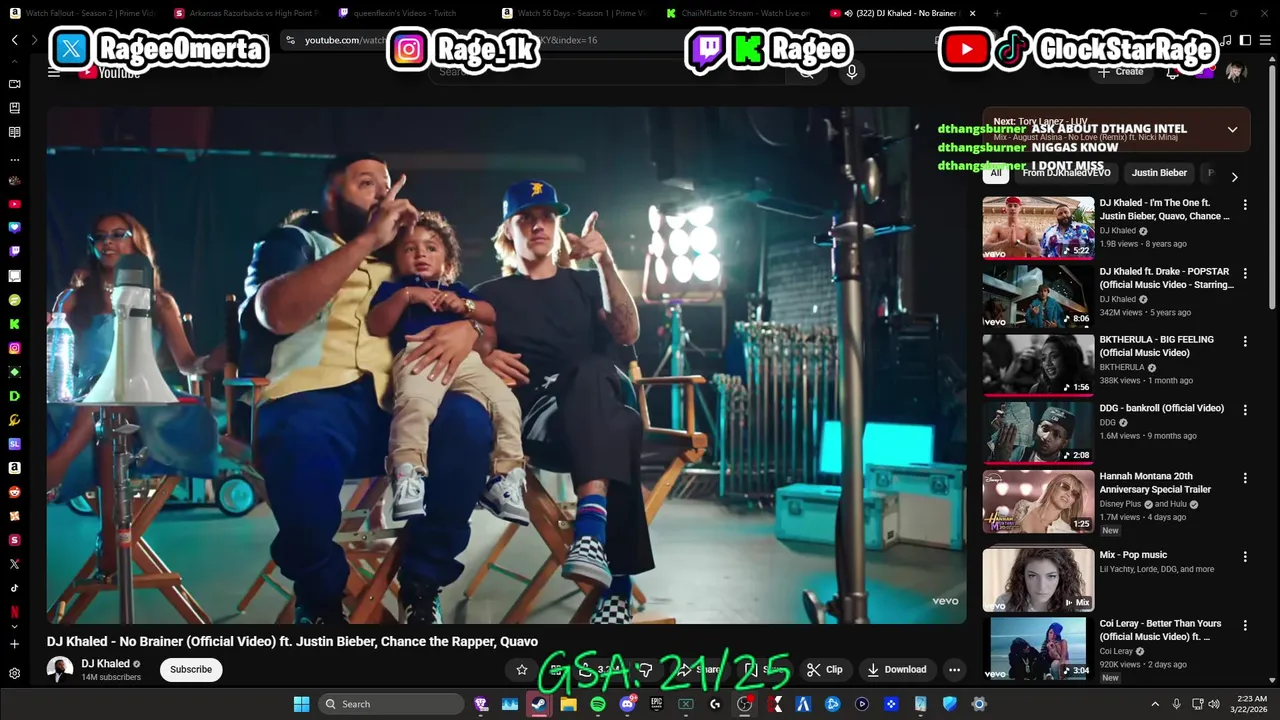Image resolution: width=1280 pixels, height=720 pixels.
Task: Add a new sidebar item with plus
Action: 14,645
